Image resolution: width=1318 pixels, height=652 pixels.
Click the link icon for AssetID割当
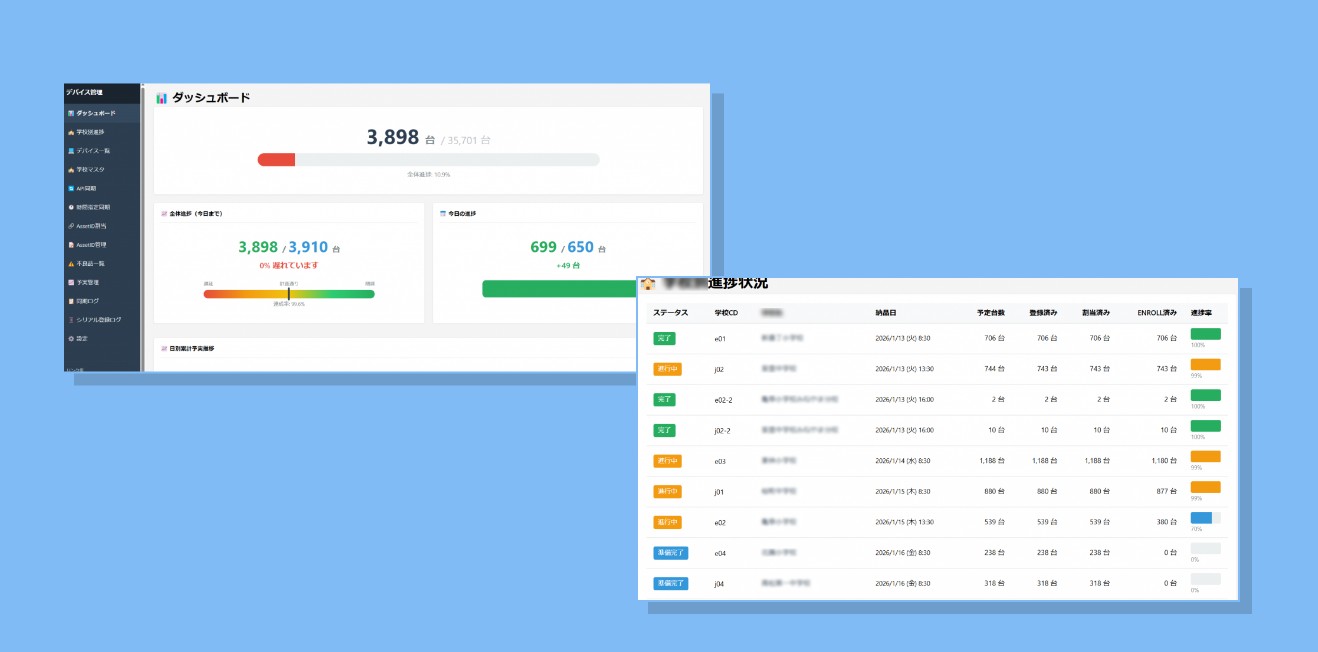71,226
